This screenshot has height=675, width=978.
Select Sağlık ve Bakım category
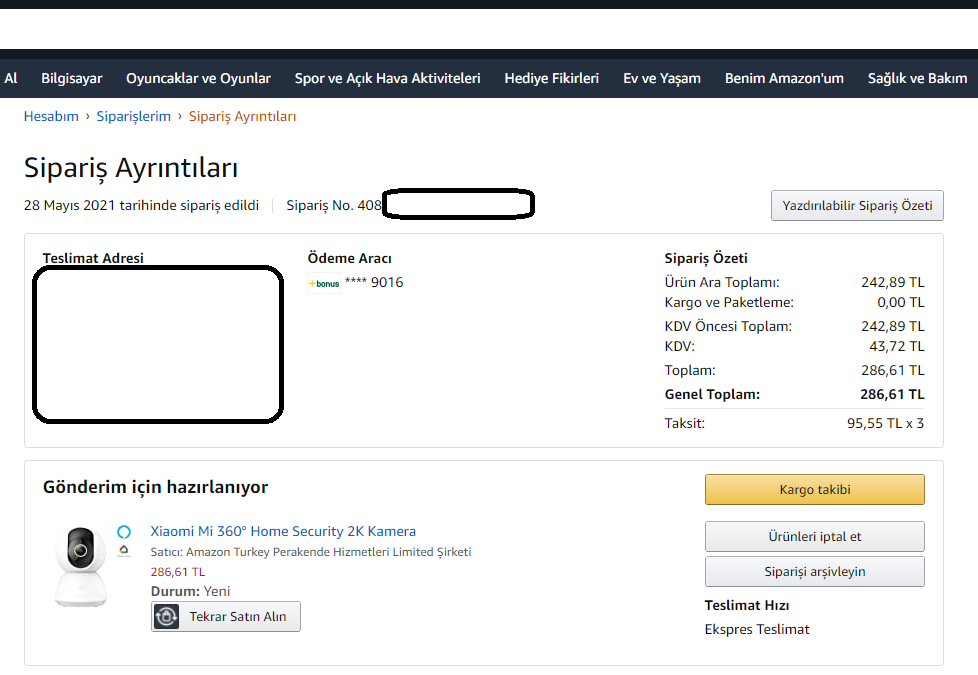[917, 78]
